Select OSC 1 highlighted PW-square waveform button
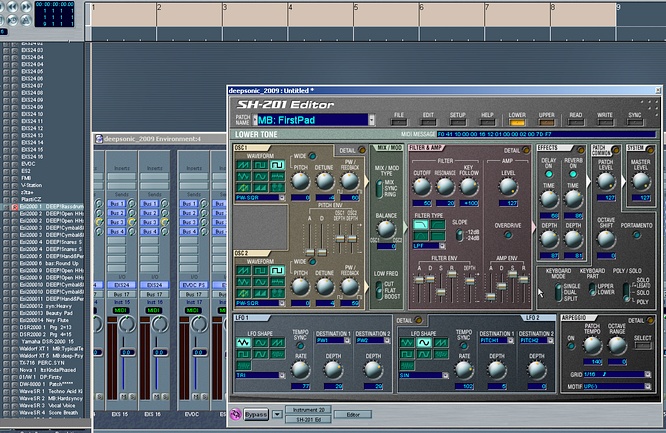 point(277,165)
